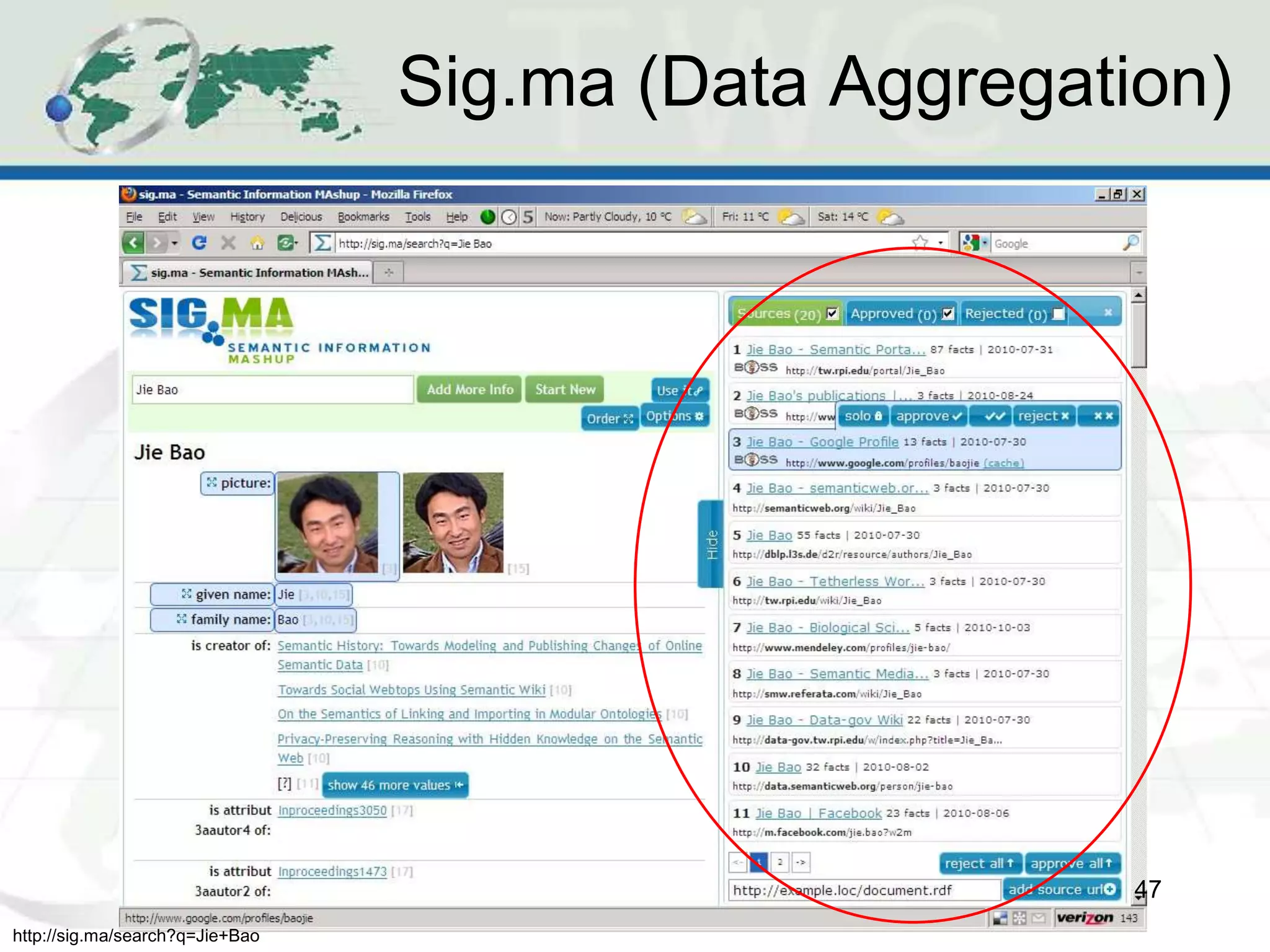Click Saturday forecast weather icon
1270x952 pixels.
tap(891, 217)
